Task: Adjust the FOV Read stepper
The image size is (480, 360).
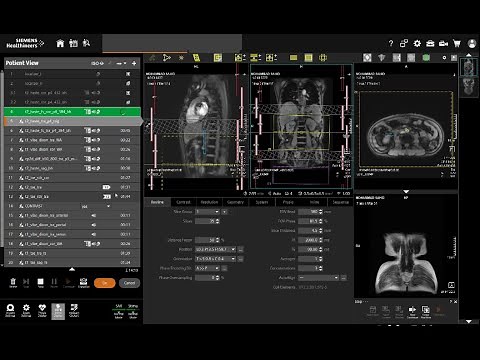Action: pyautogui.click(x=321, y=212)
